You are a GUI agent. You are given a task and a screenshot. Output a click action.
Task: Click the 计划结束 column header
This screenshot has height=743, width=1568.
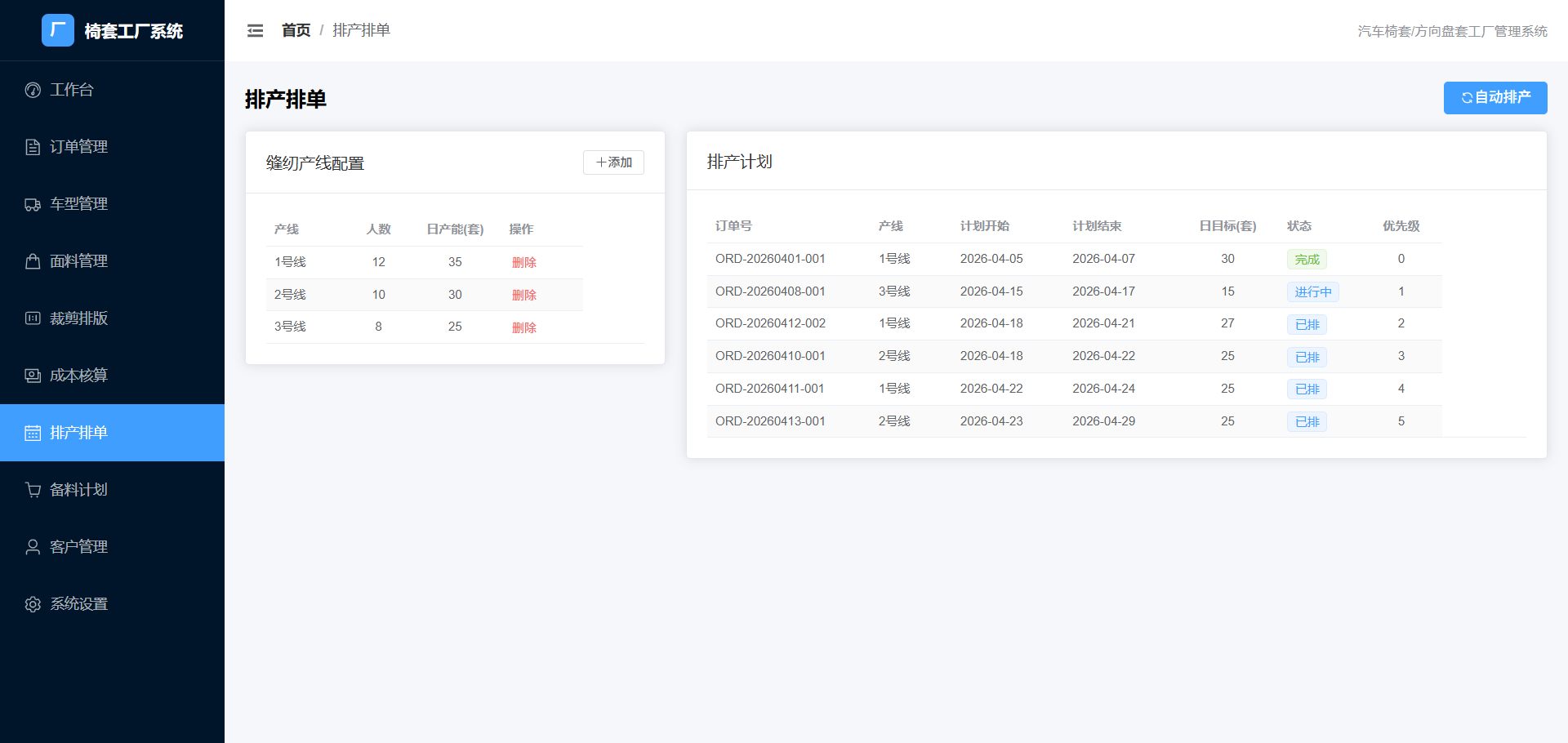pyautogui.click(x=1097, y=226)
